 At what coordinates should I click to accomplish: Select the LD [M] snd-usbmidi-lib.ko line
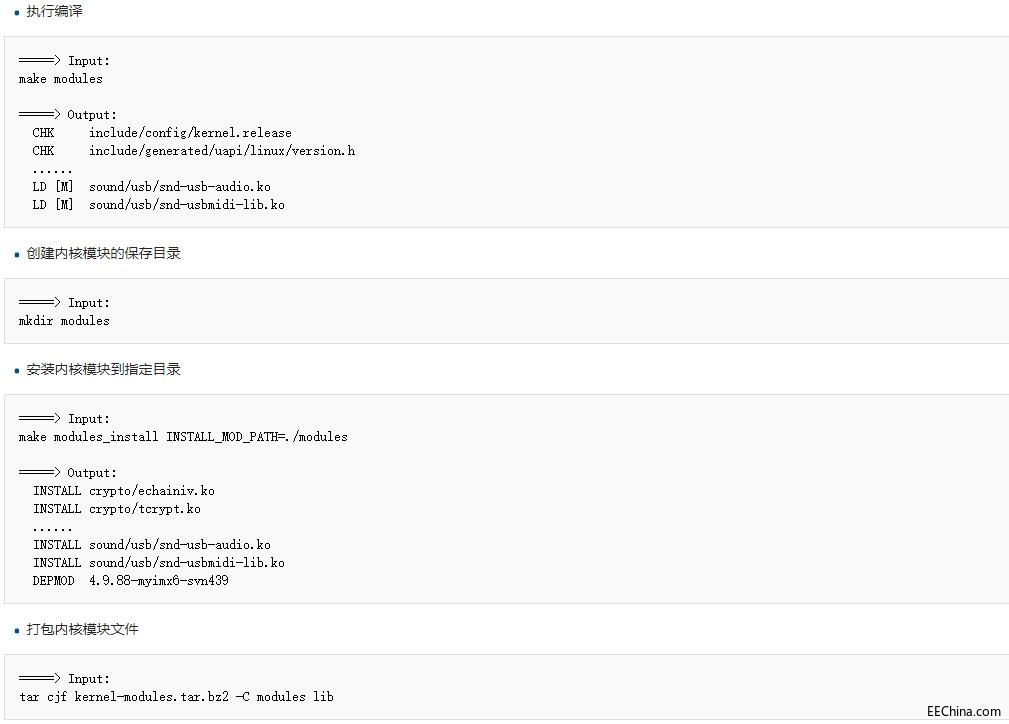pyautogui.click(x=158, y=205)
